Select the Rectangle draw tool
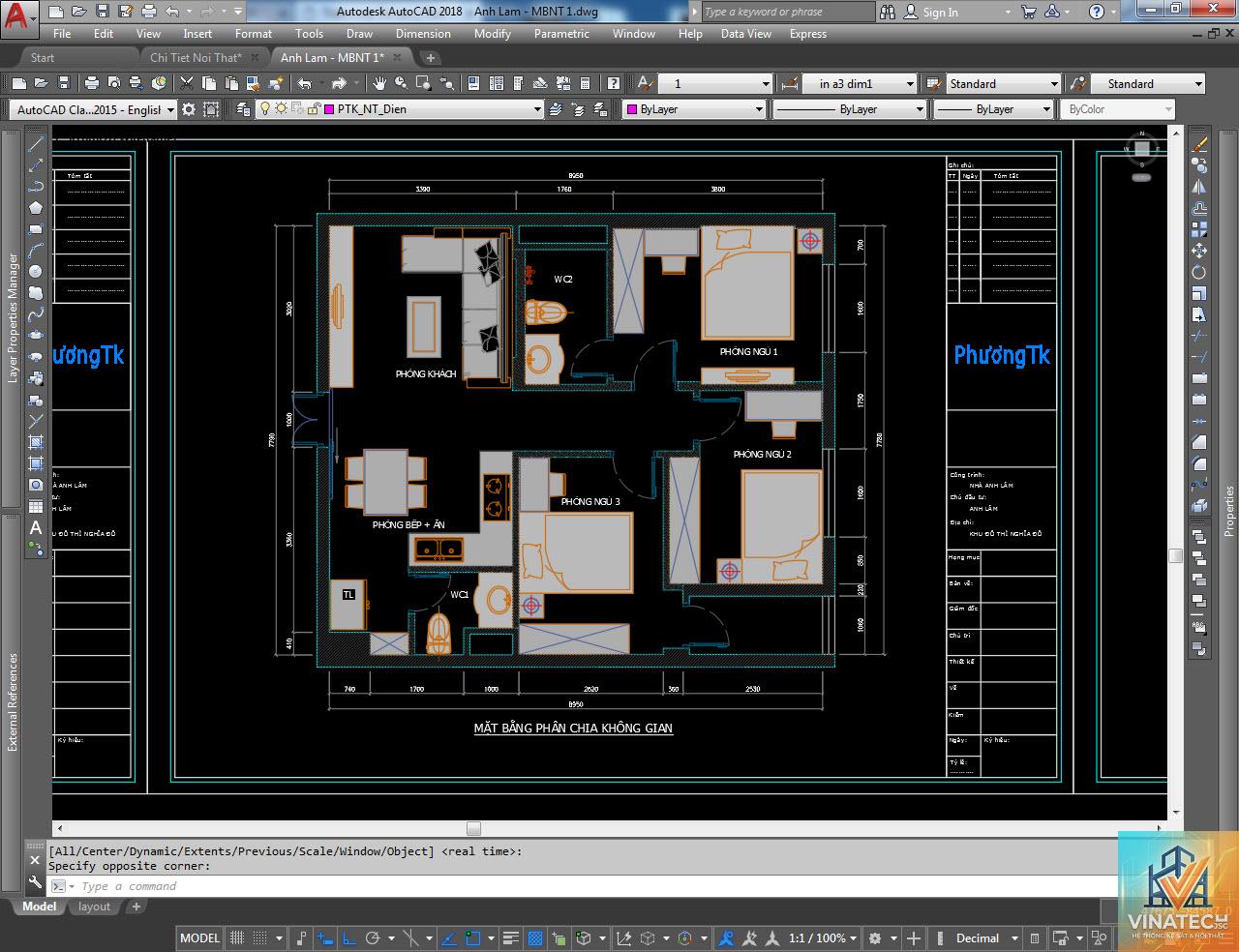The width and height of the screenshot is (1239, 952). coord(36,229)
